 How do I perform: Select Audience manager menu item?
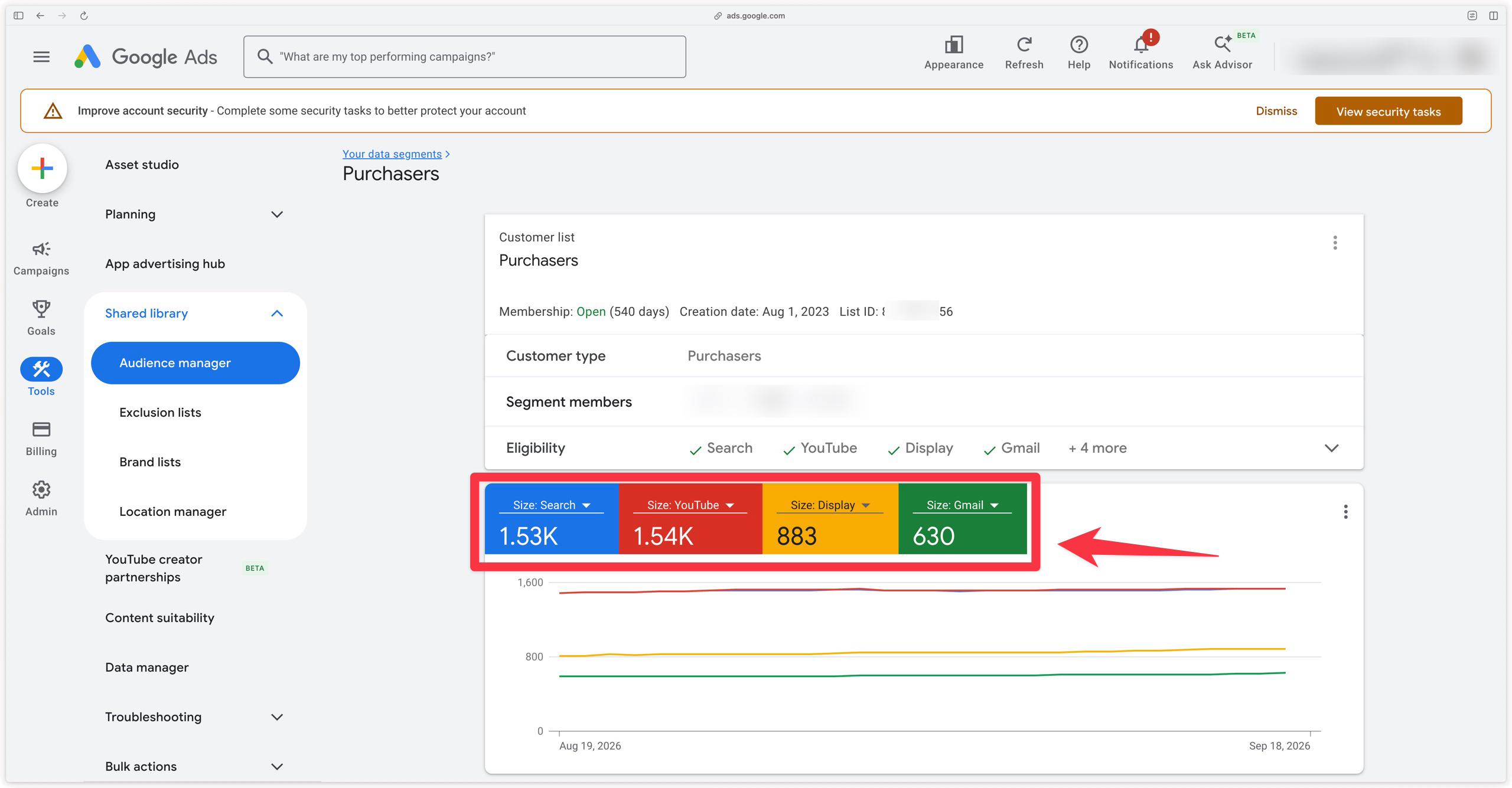point(195,363)
